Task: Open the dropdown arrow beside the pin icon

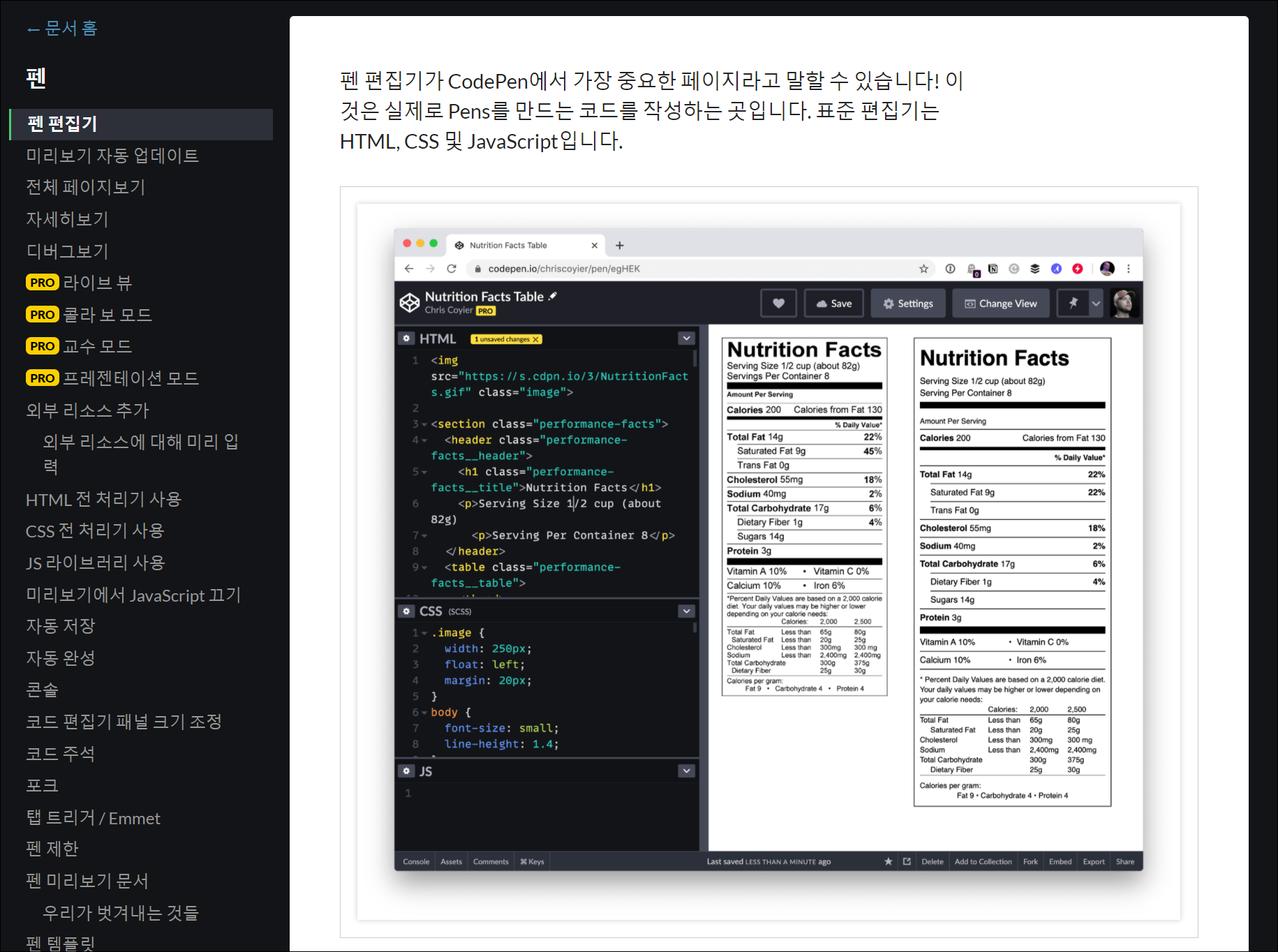Action: click(1096, 304)
